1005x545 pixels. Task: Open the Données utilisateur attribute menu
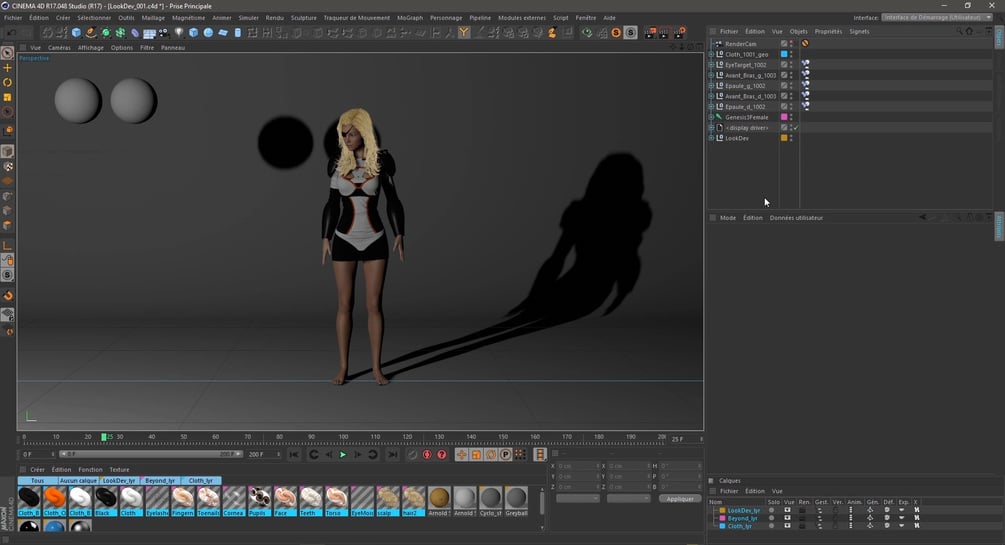click(x=796, y=218)
